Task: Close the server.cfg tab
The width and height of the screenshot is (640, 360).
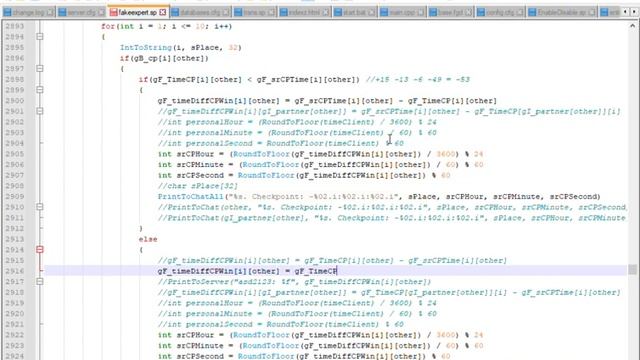Action: [102, 12]
